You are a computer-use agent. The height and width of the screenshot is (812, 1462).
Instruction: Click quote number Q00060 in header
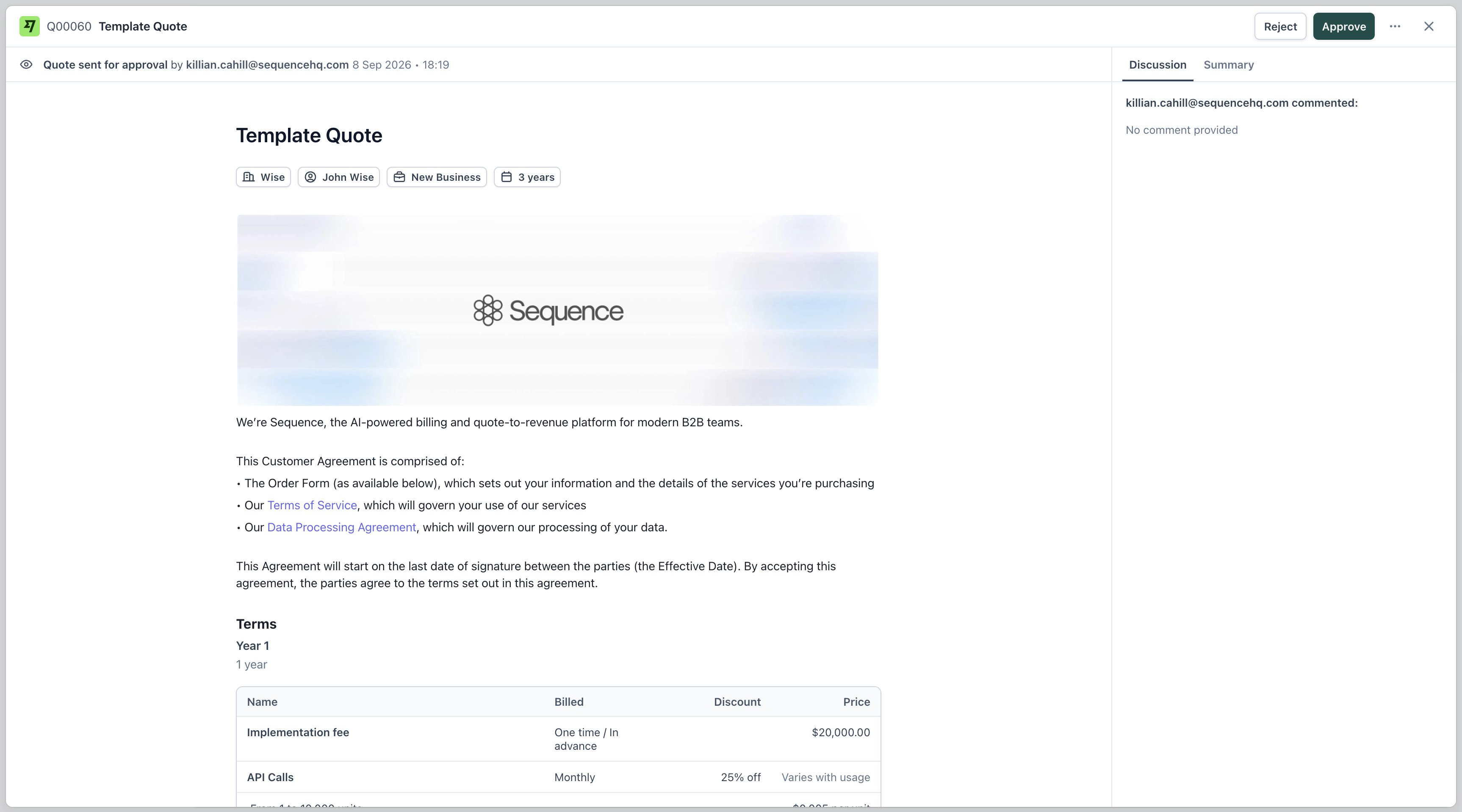(x=69, y=26)
